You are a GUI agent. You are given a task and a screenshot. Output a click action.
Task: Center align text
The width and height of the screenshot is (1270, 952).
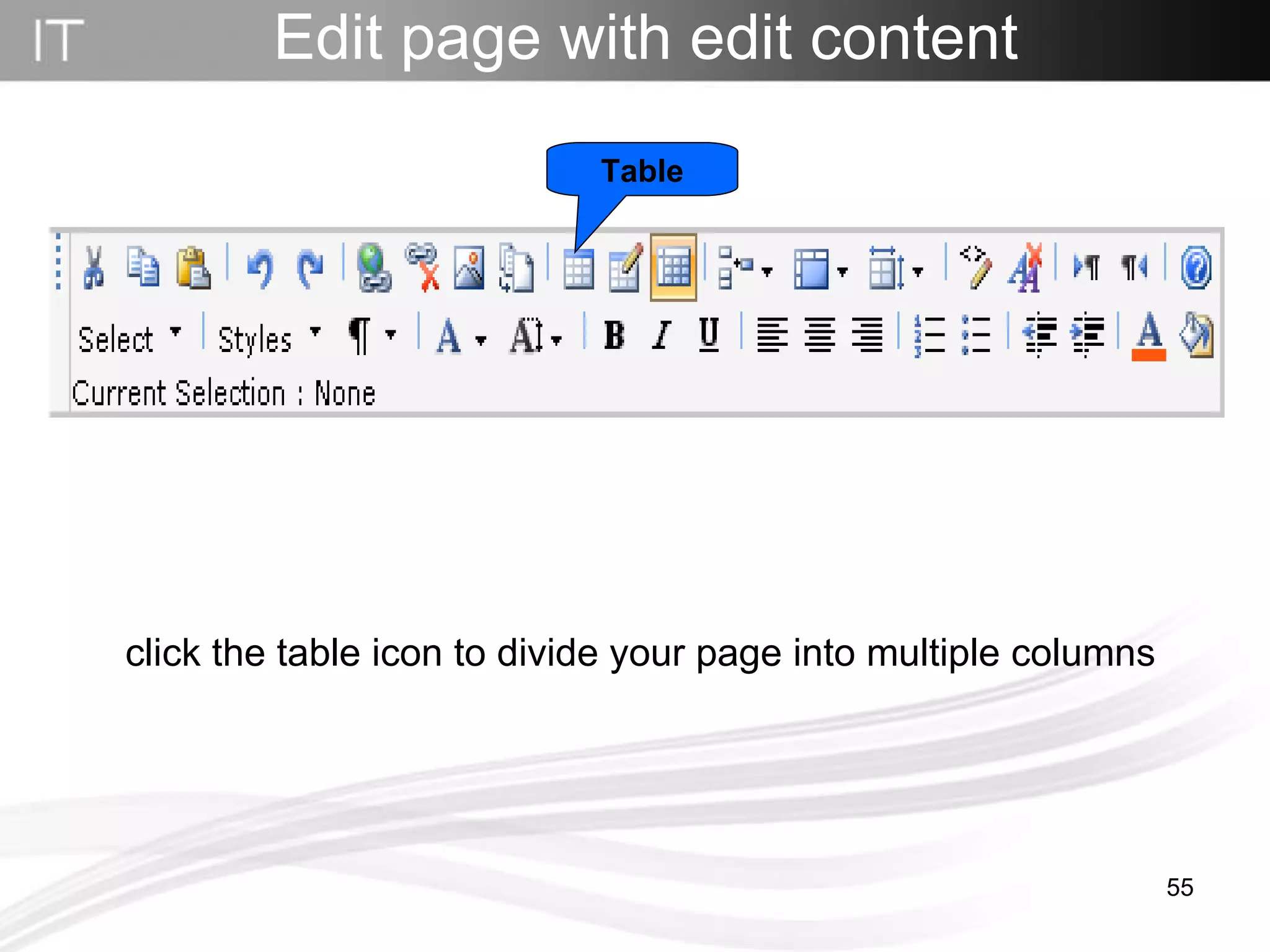820,335
